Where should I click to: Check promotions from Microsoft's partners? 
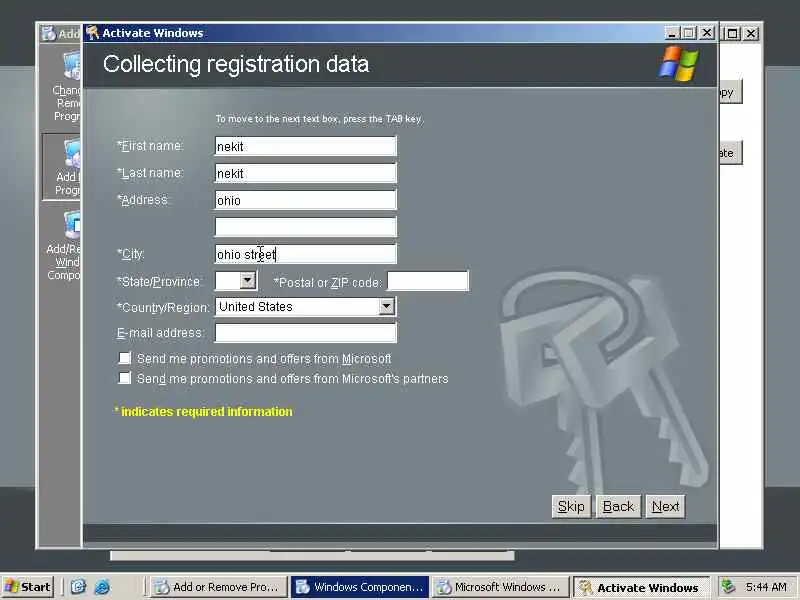coord(124,378)
